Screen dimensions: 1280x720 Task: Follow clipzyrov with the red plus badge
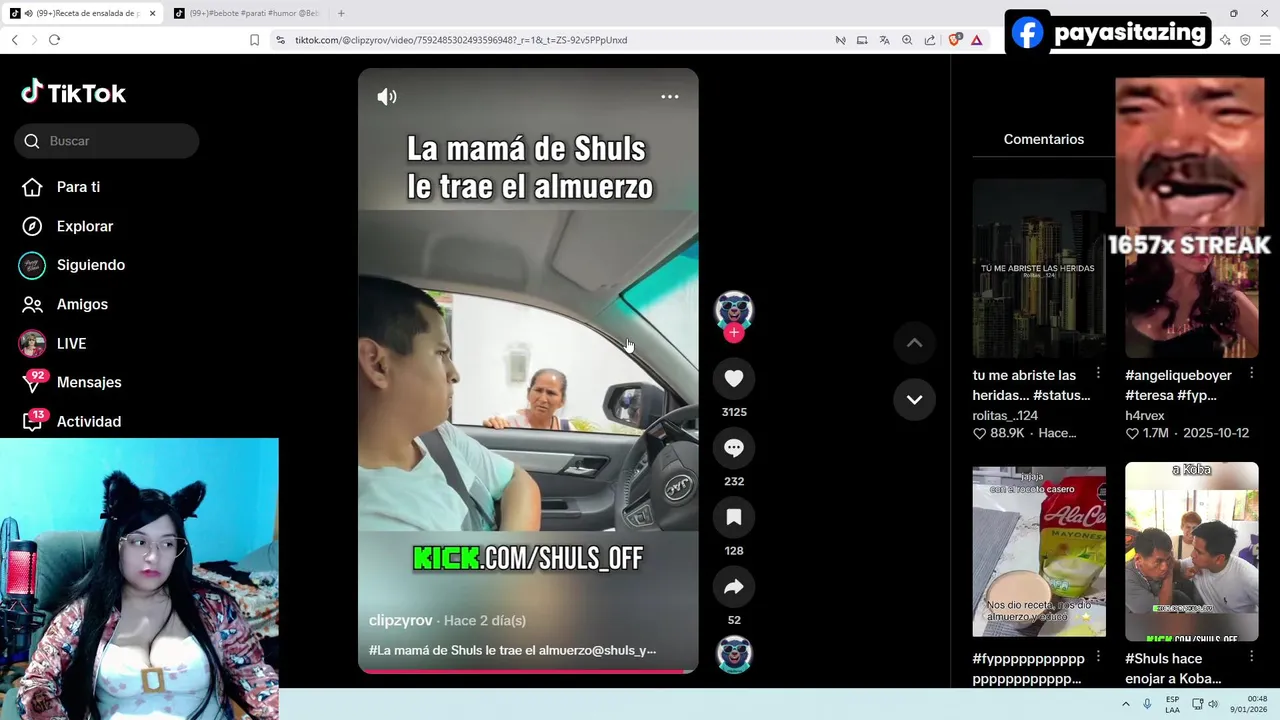[734, 333]
